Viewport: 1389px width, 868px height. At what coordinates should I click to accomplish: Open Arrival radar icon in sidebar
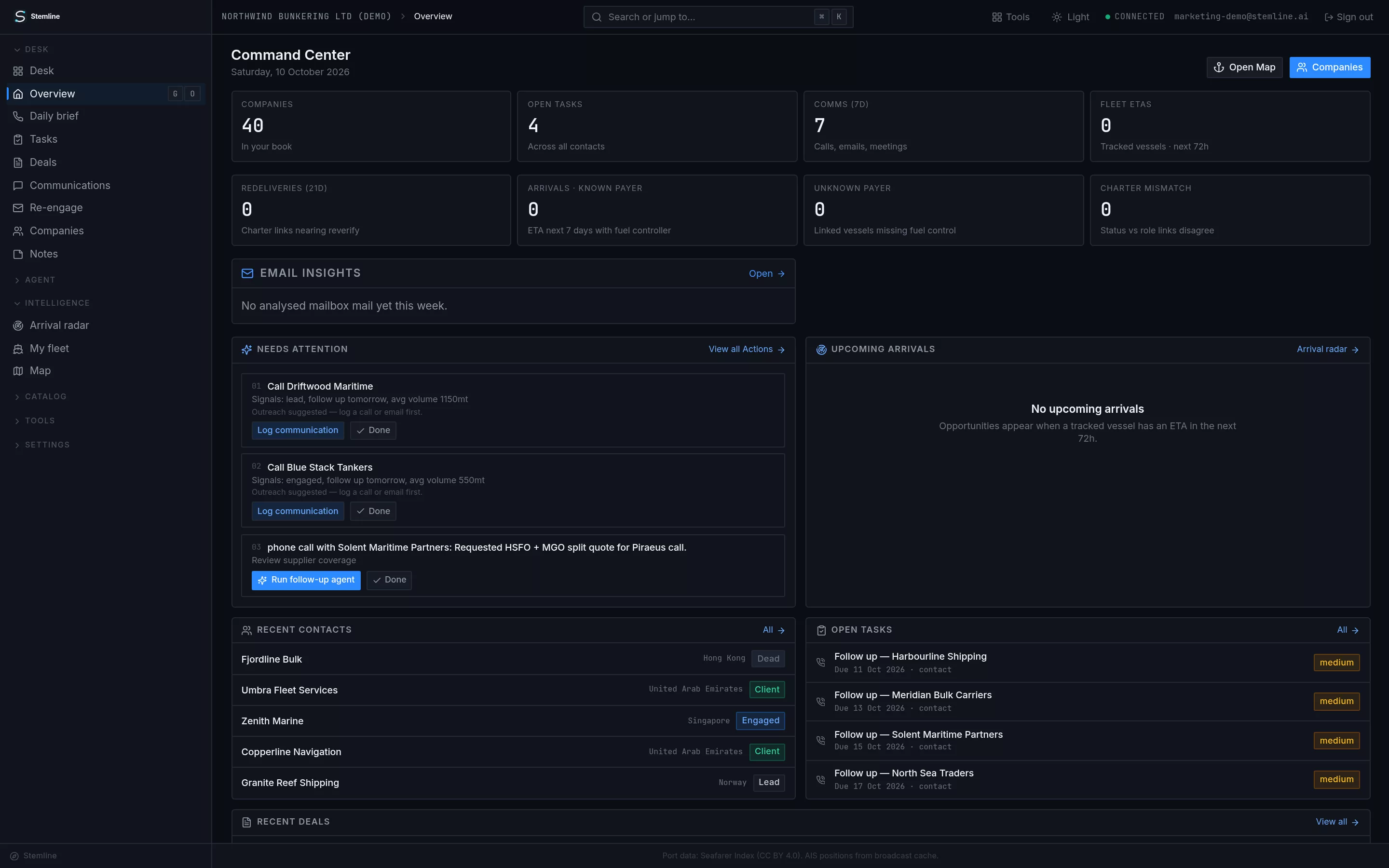pyautogui.click(x=18, y=325)
